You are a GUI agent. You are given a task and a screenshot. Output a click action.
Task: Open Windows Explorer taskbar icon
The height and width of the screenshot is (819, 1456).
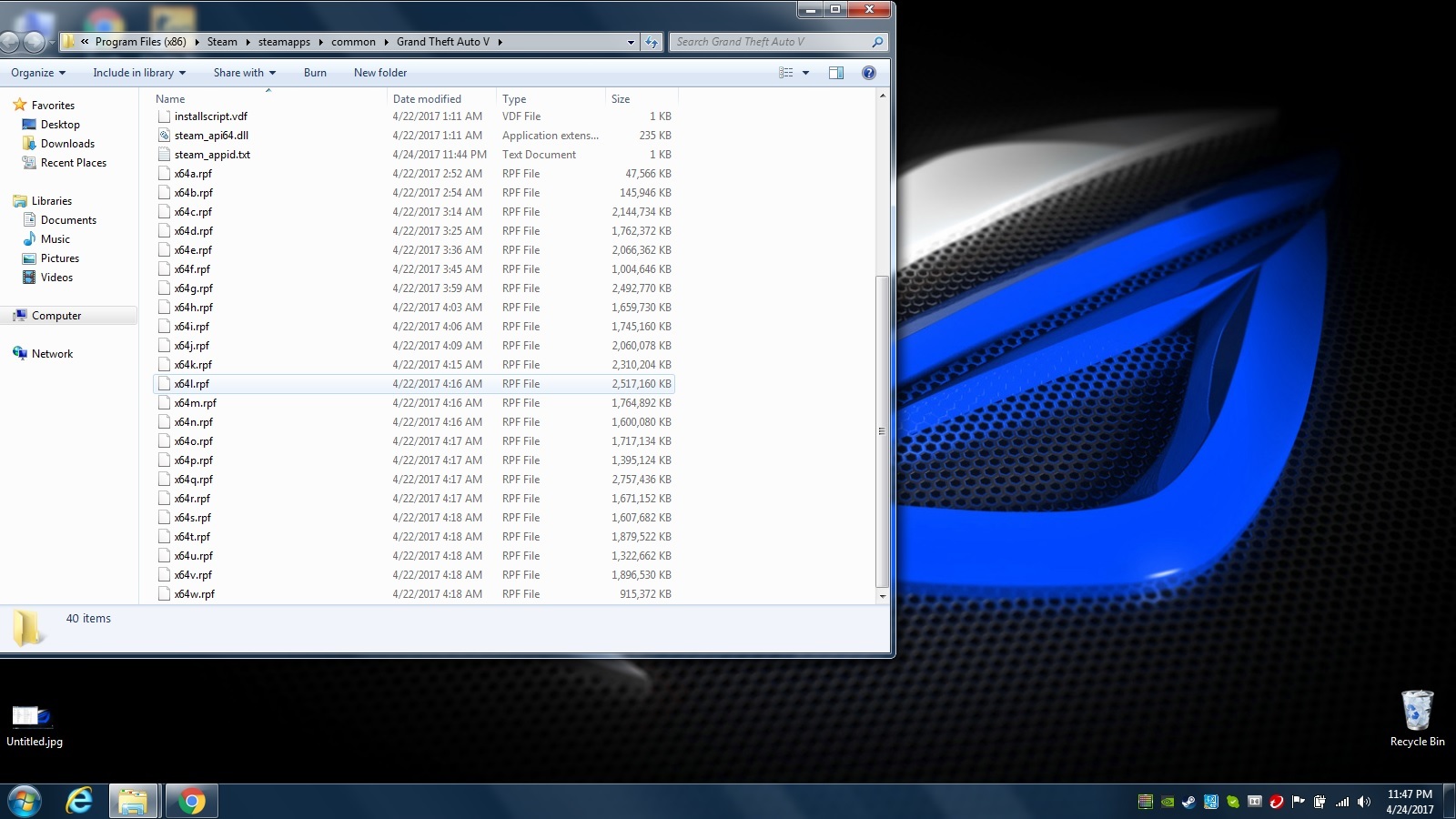point(134,802)
